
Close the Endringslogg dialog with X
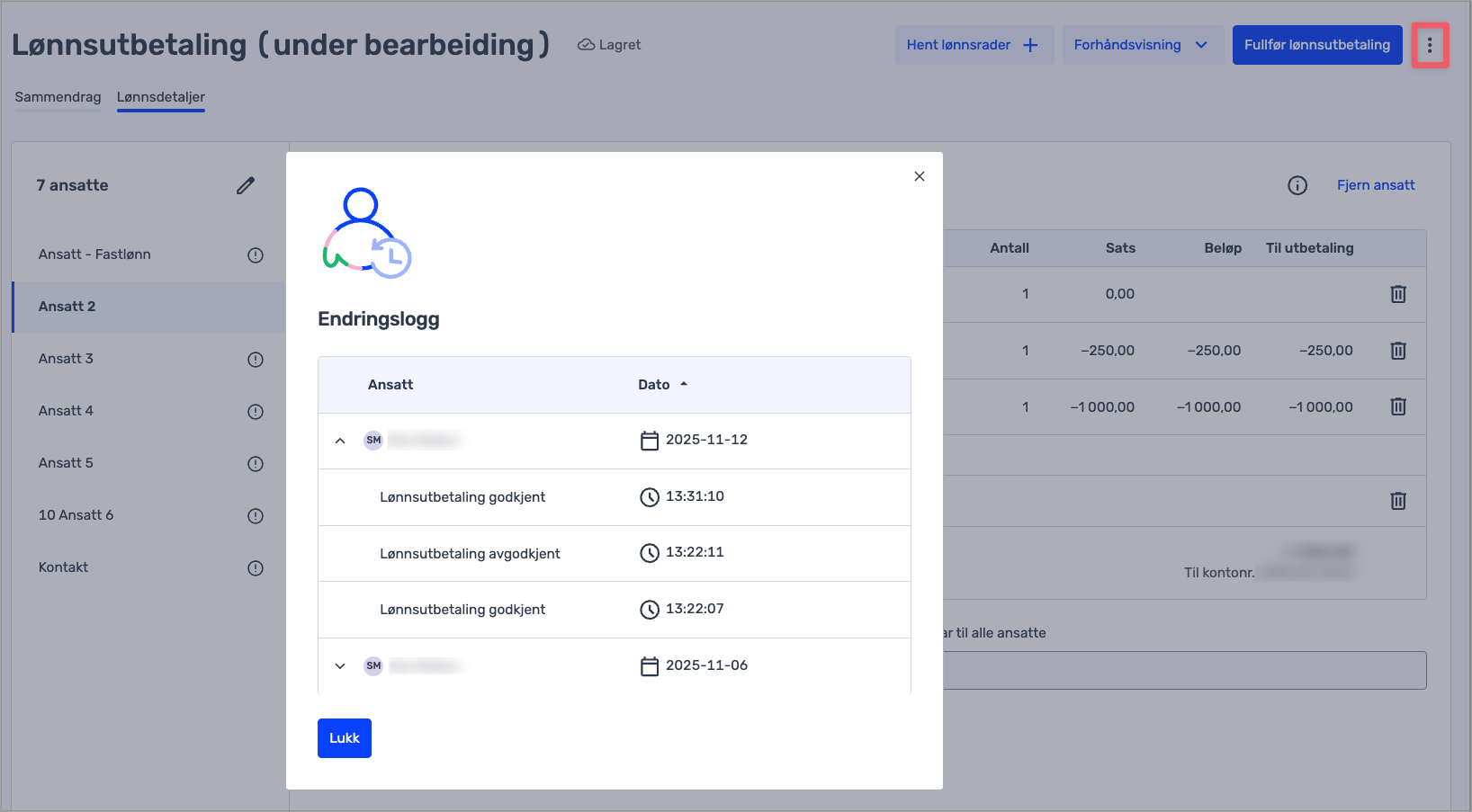(919, 176)
